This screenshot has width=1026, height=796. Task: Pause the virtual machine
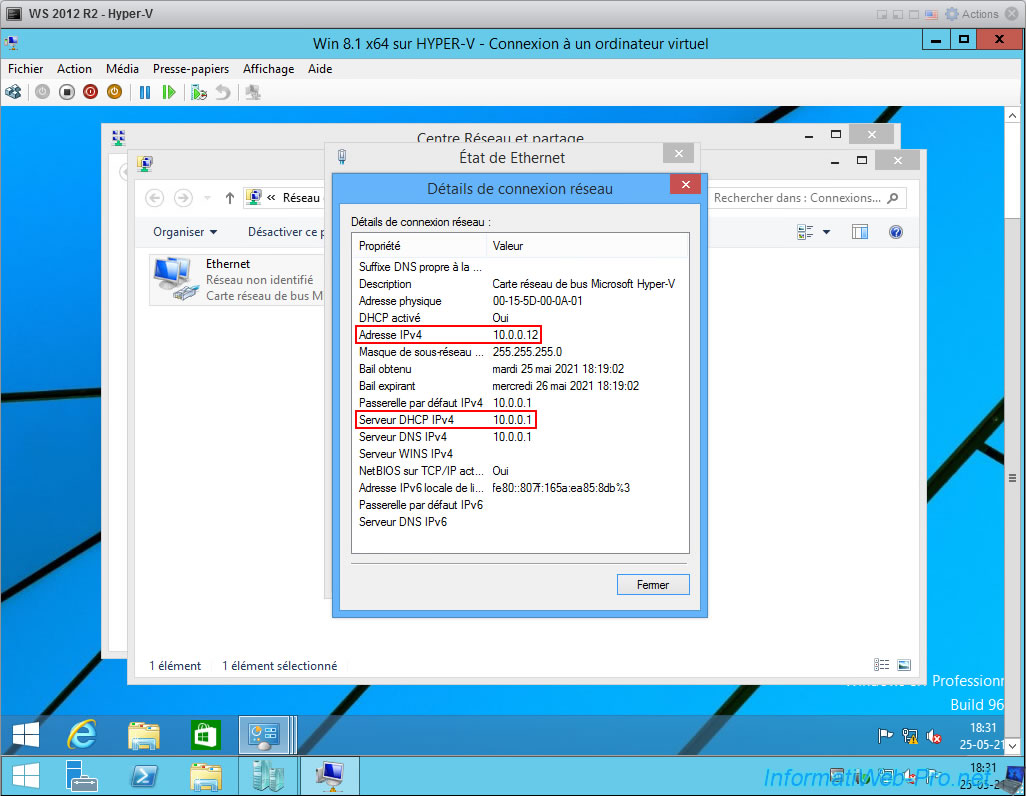[x=145, y=92]
